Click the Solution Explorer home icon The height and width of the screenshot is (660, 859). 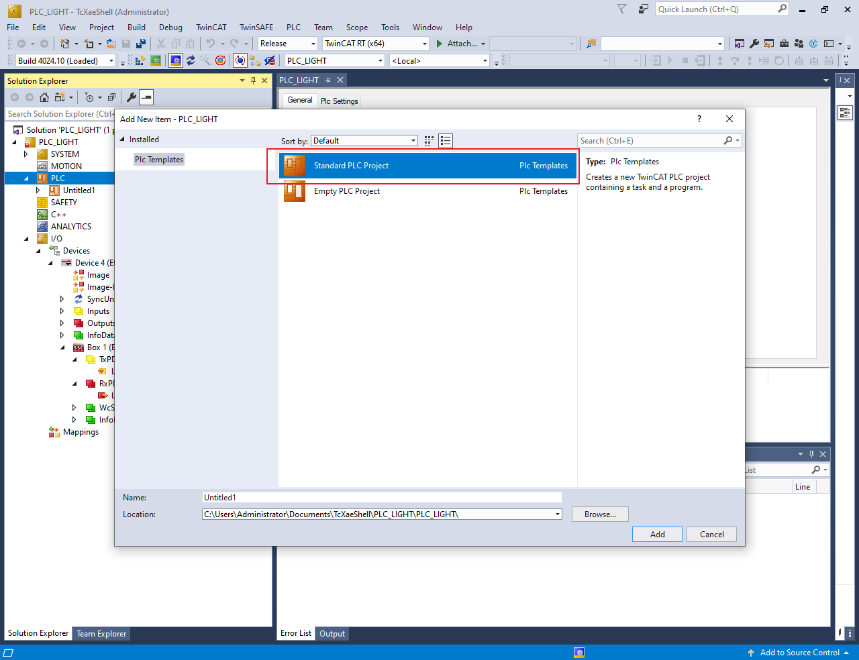[45, 97]
